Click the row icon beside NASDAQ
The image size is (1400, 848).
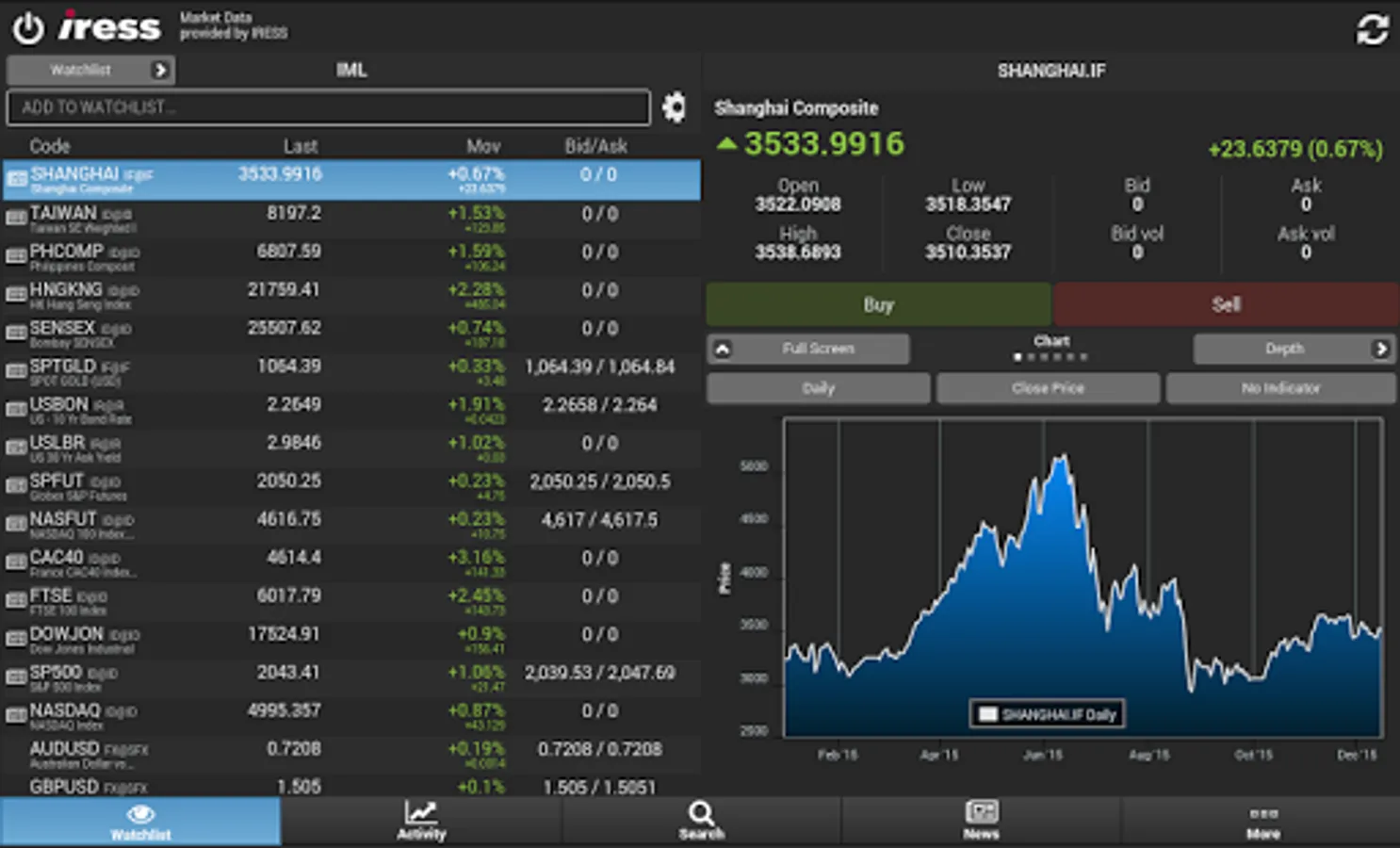pyautogui.click(x=16, y=715)
